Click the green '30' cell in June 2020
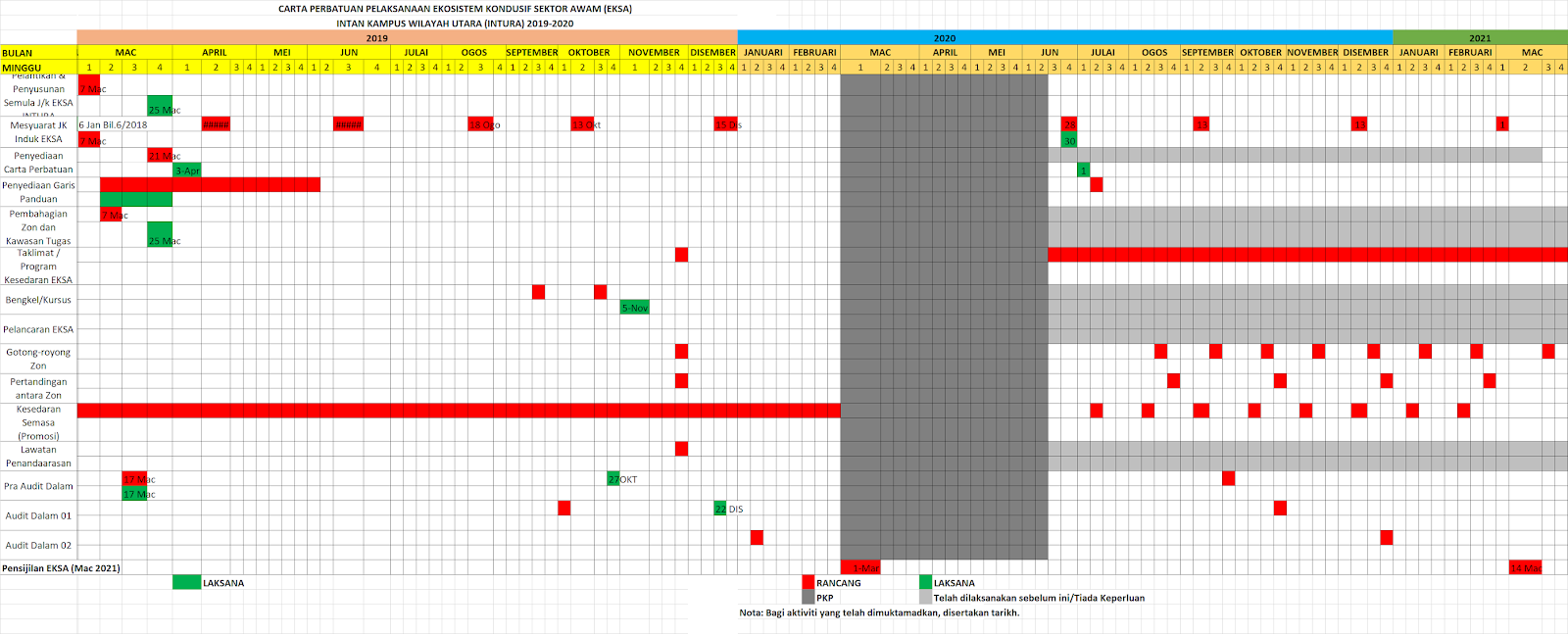This screenshot has height=634, width=1568. coord(1069,141)
